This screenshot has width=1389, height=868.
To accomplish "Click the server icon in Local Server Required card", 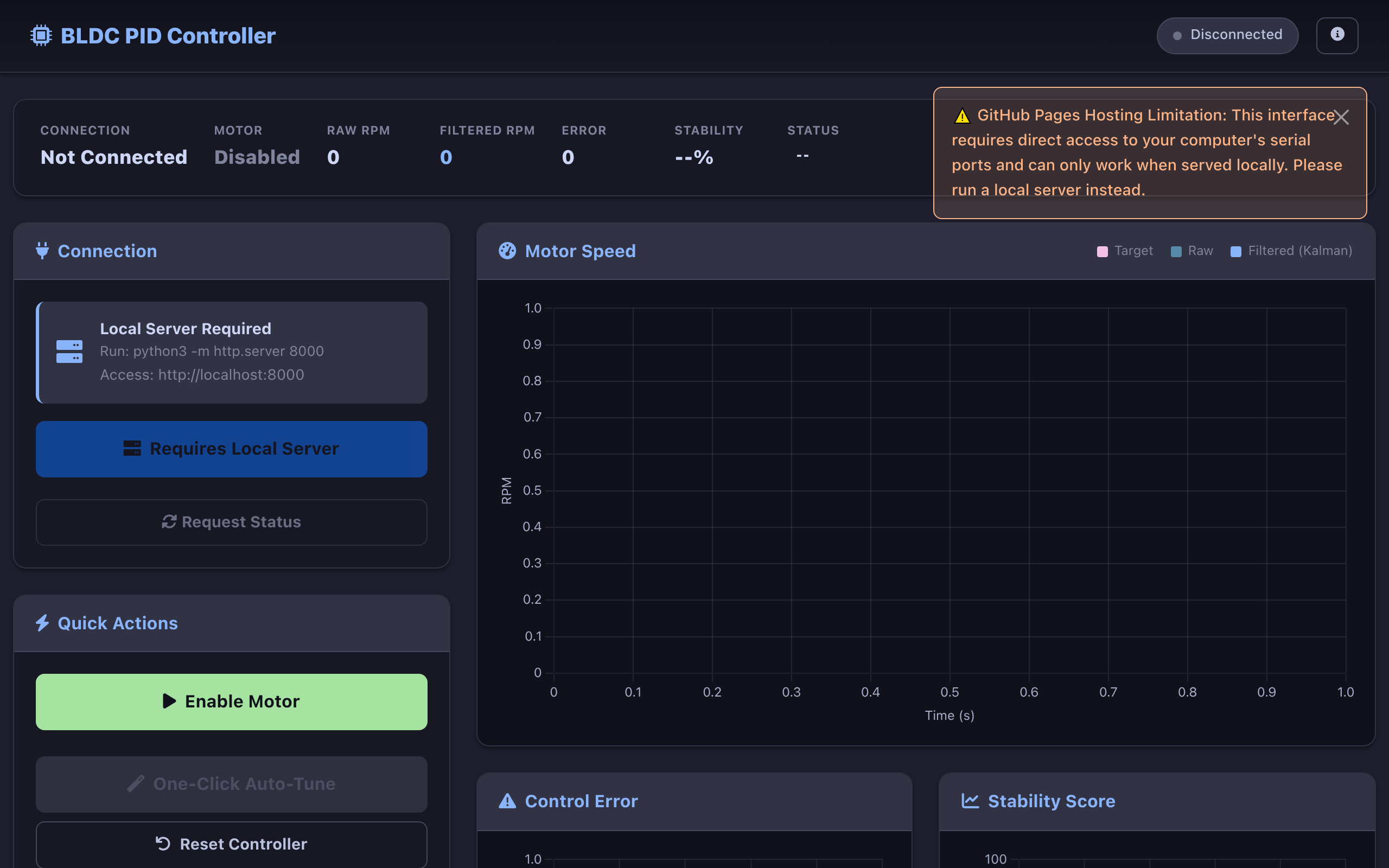I will pyautogui.click(x=69, y=352).
